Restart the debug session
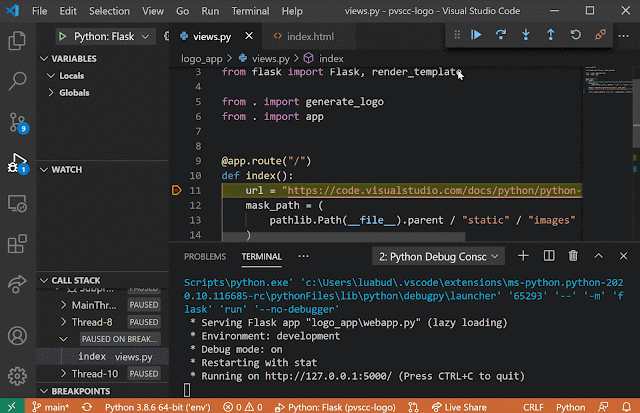The width and height of the screenshot is (640, 413). click(x=576, y=35)
